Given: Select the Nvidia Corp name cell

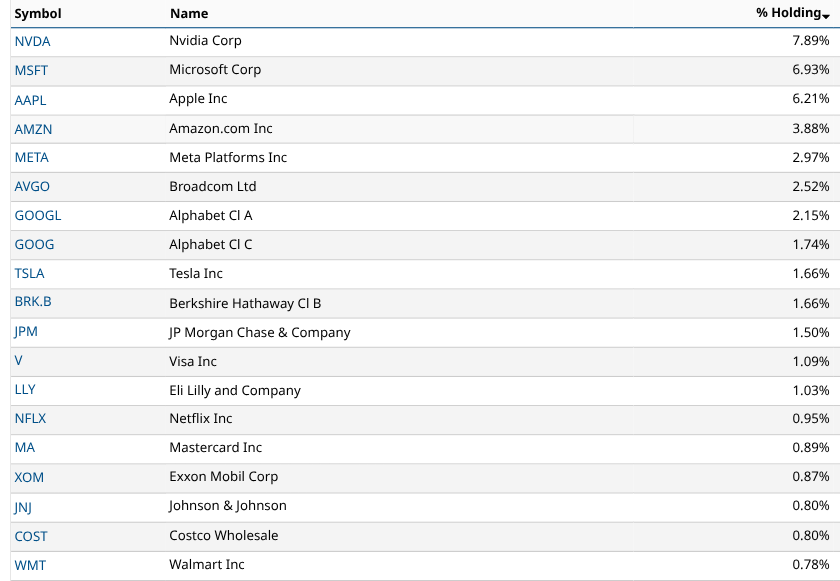Looking at the screenshot, I should click(x=399, y=41).
